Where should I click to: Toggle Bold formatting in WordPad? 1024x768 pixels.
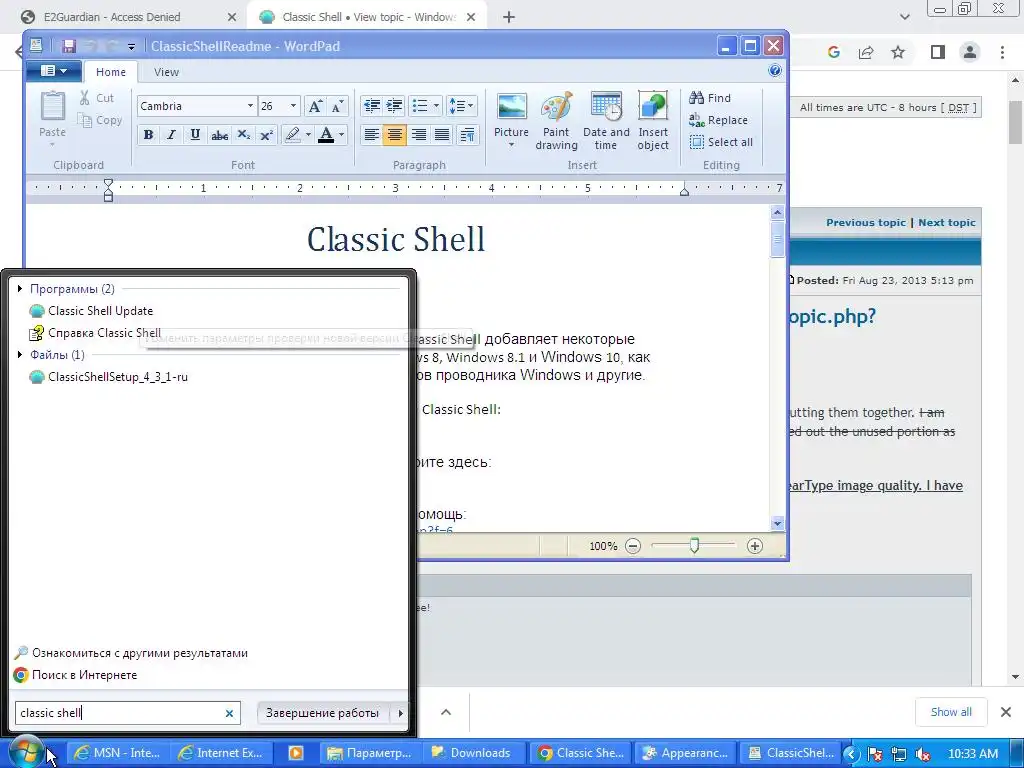tap(149, 135)
